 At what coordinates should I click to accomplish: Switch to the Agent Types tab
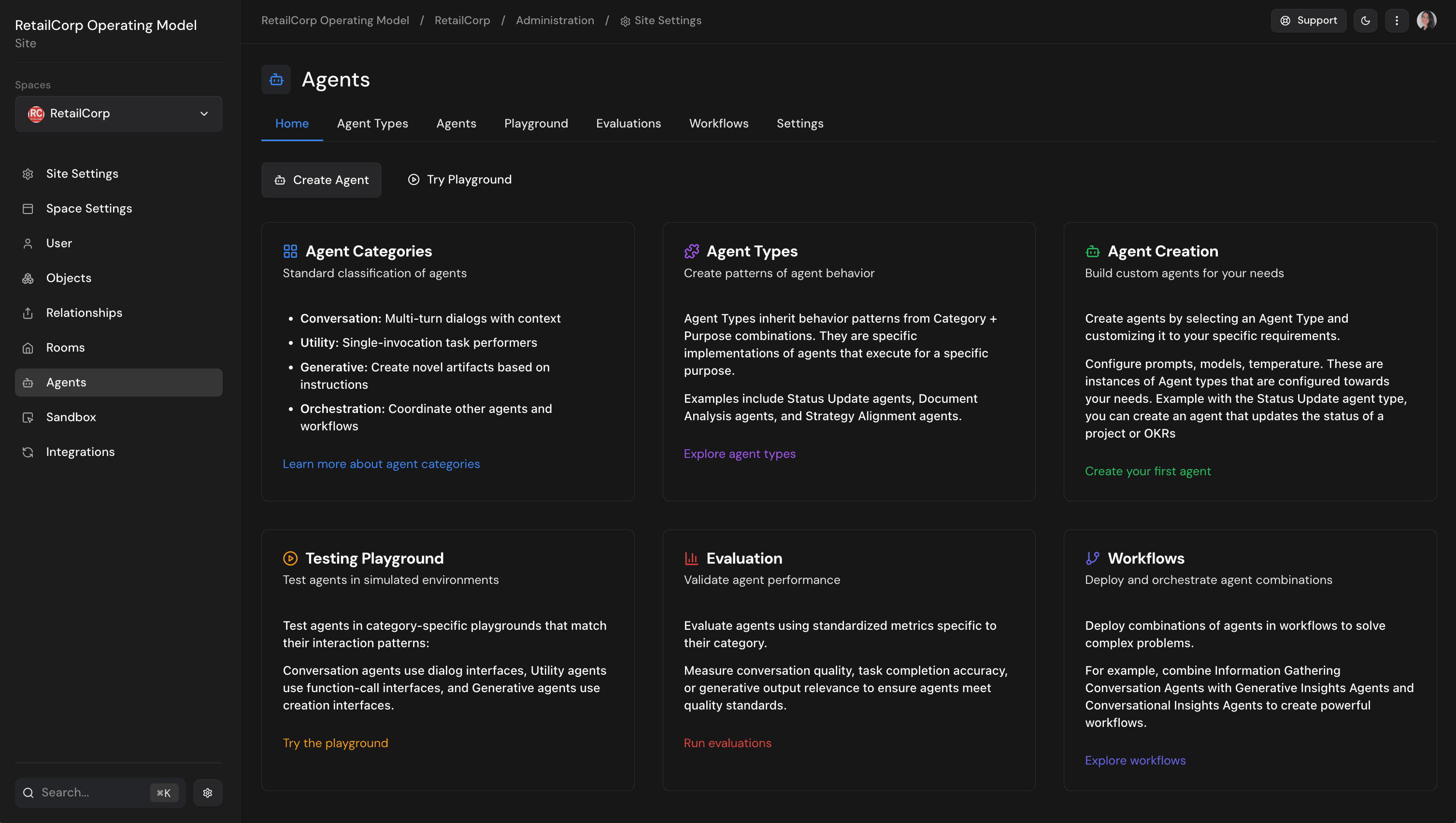pos(372,123)
